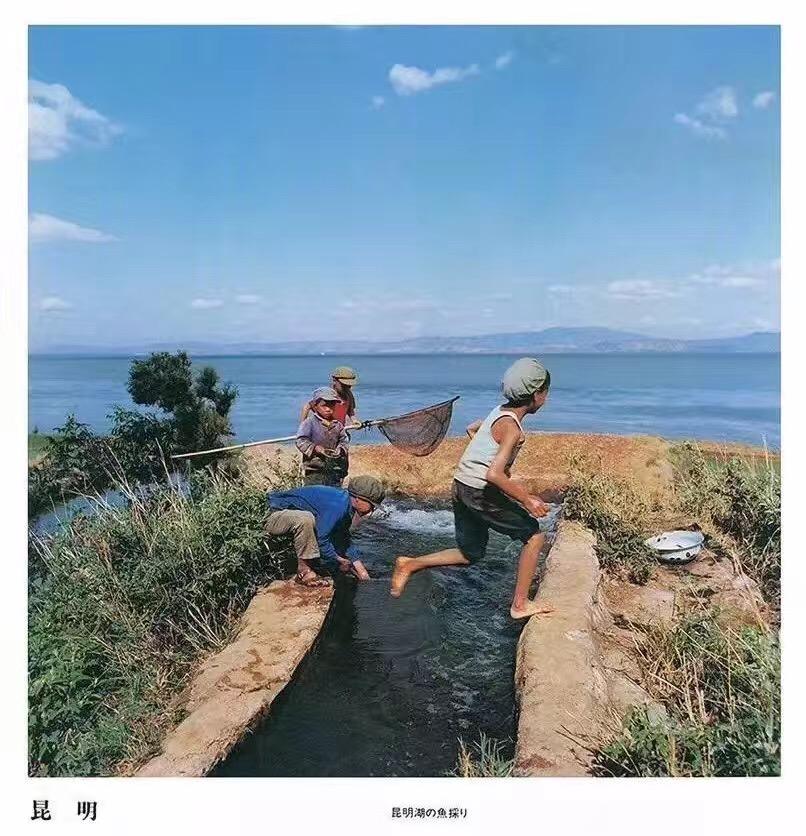Click the white enamel basin
The height and width of the screenshot is (836, 806).
coord(675,545)
